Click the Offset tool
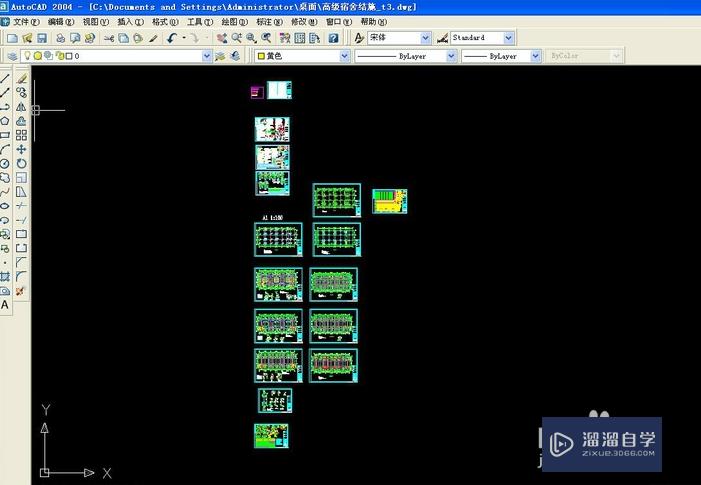Image resolution: width=701 pixels, height=485 pixels. point(21,121)
